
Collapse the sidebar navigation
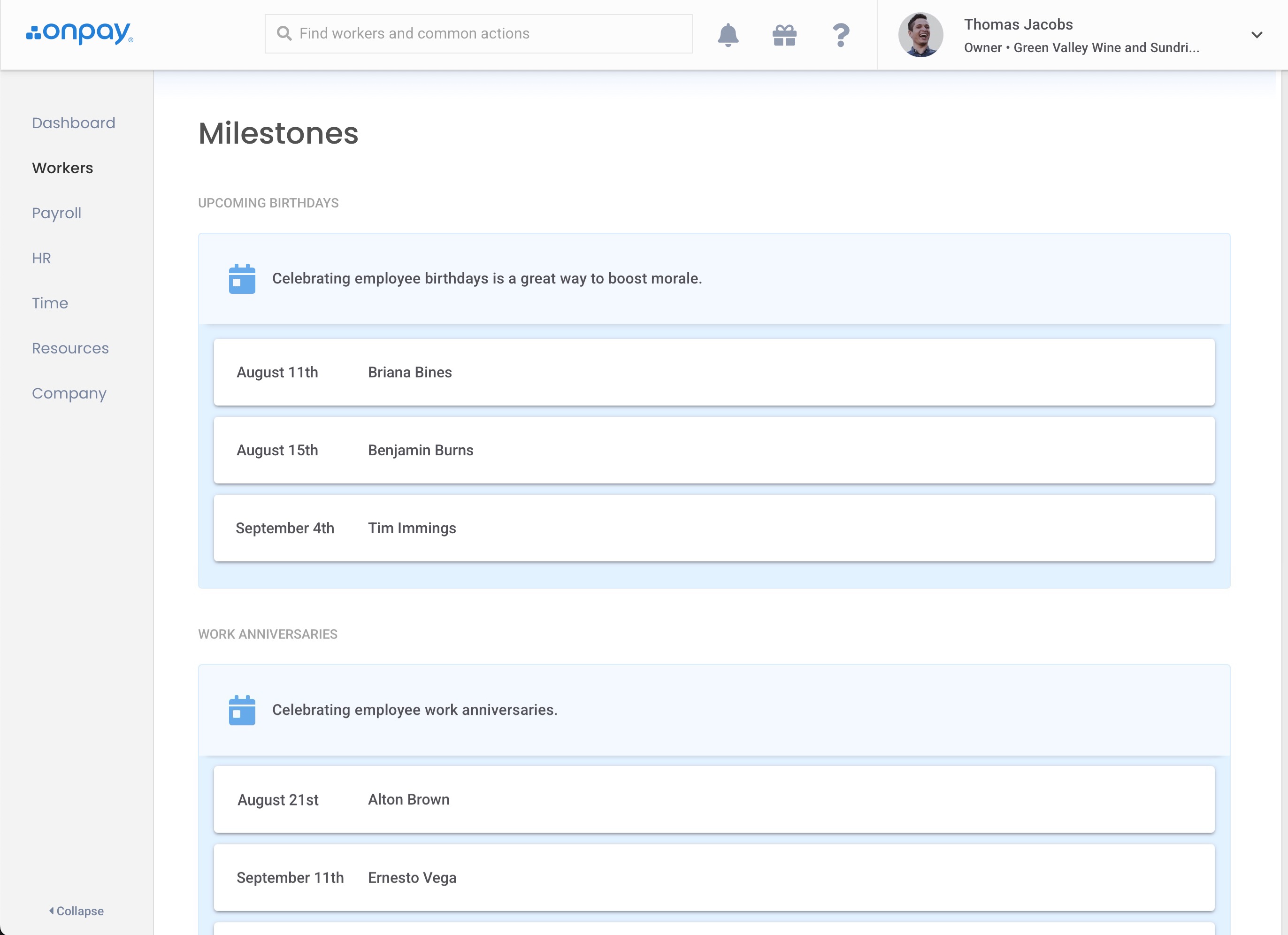tap(77, 911)
